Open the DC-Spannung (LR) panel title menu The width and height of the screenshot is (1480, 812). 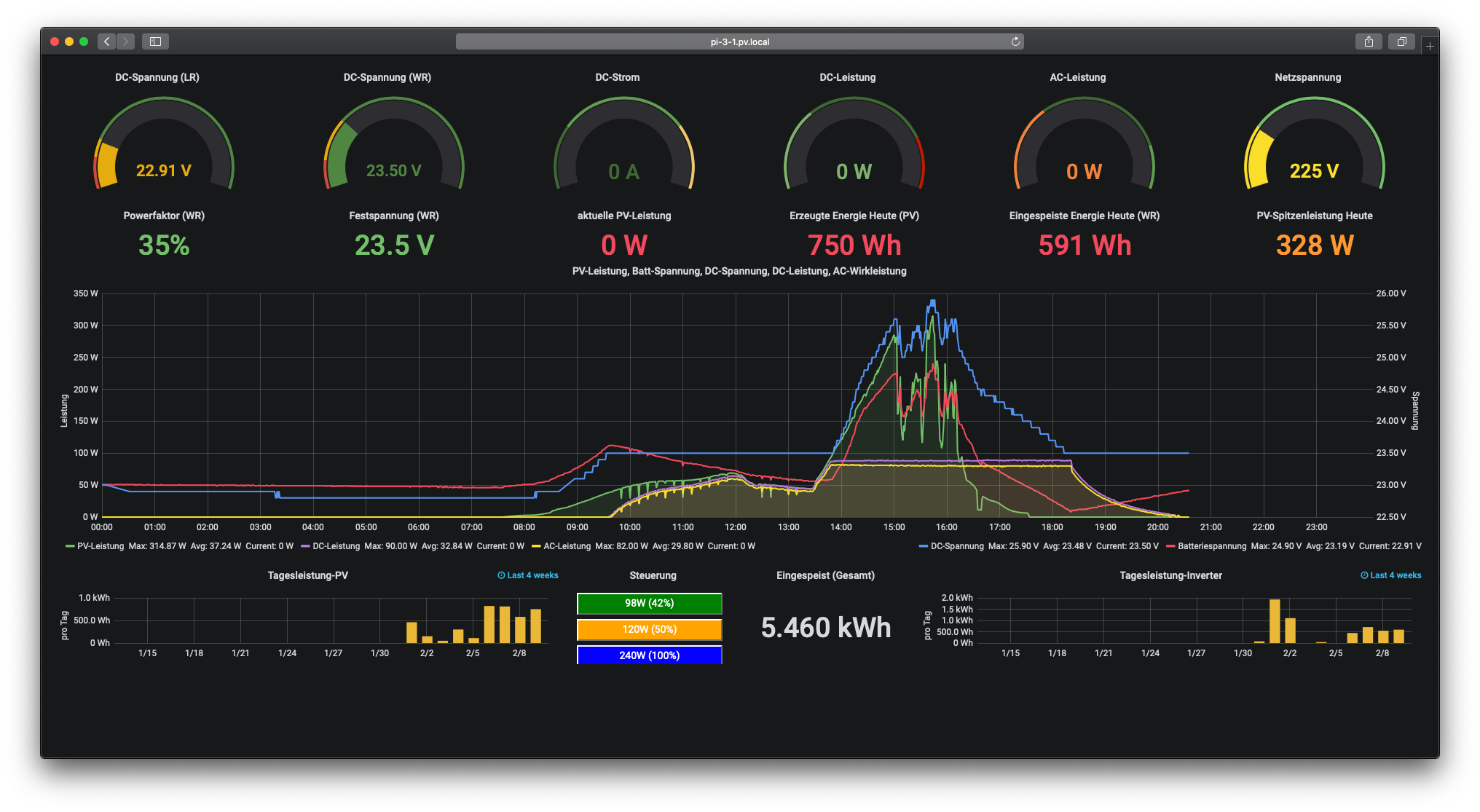coord(157,77)
